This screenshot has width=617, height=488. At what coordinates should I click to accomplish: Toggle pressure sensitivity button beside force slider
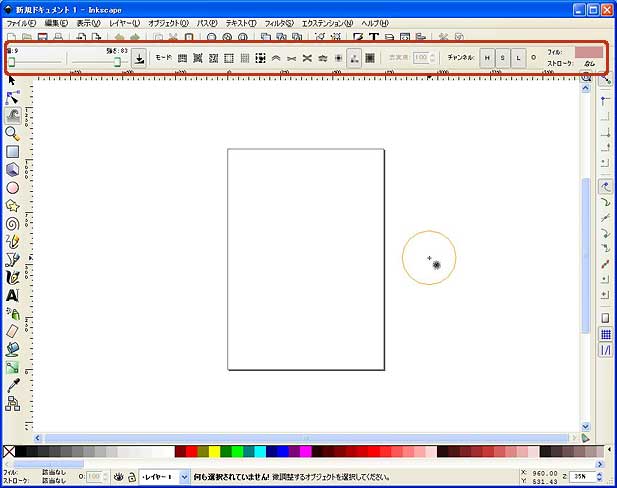click(x=139, y=58)
